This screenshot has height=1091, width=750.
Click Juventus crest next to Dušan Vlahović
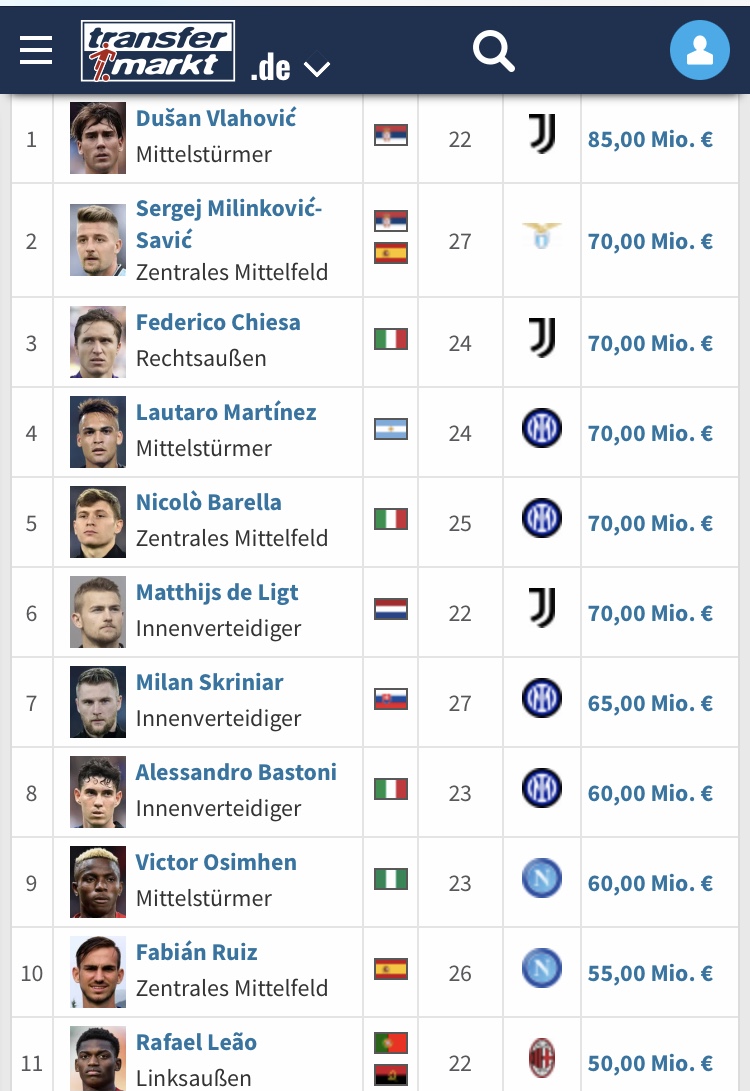pyautogui.click(x=542, y=134)
